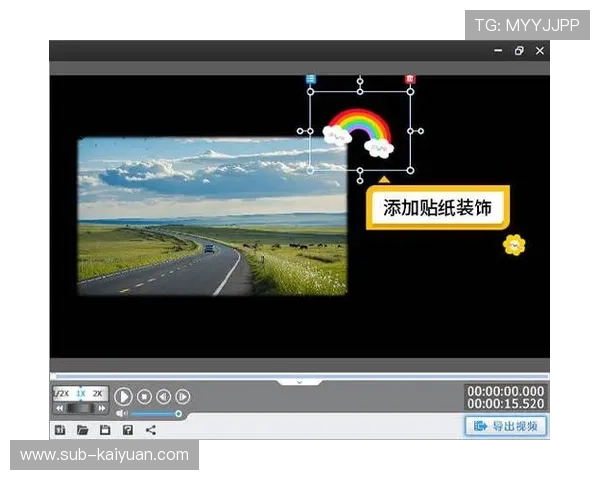Viewport: 600px width, 480px height.
Task: Set playback speed to 1/2X
Action: 61,393
